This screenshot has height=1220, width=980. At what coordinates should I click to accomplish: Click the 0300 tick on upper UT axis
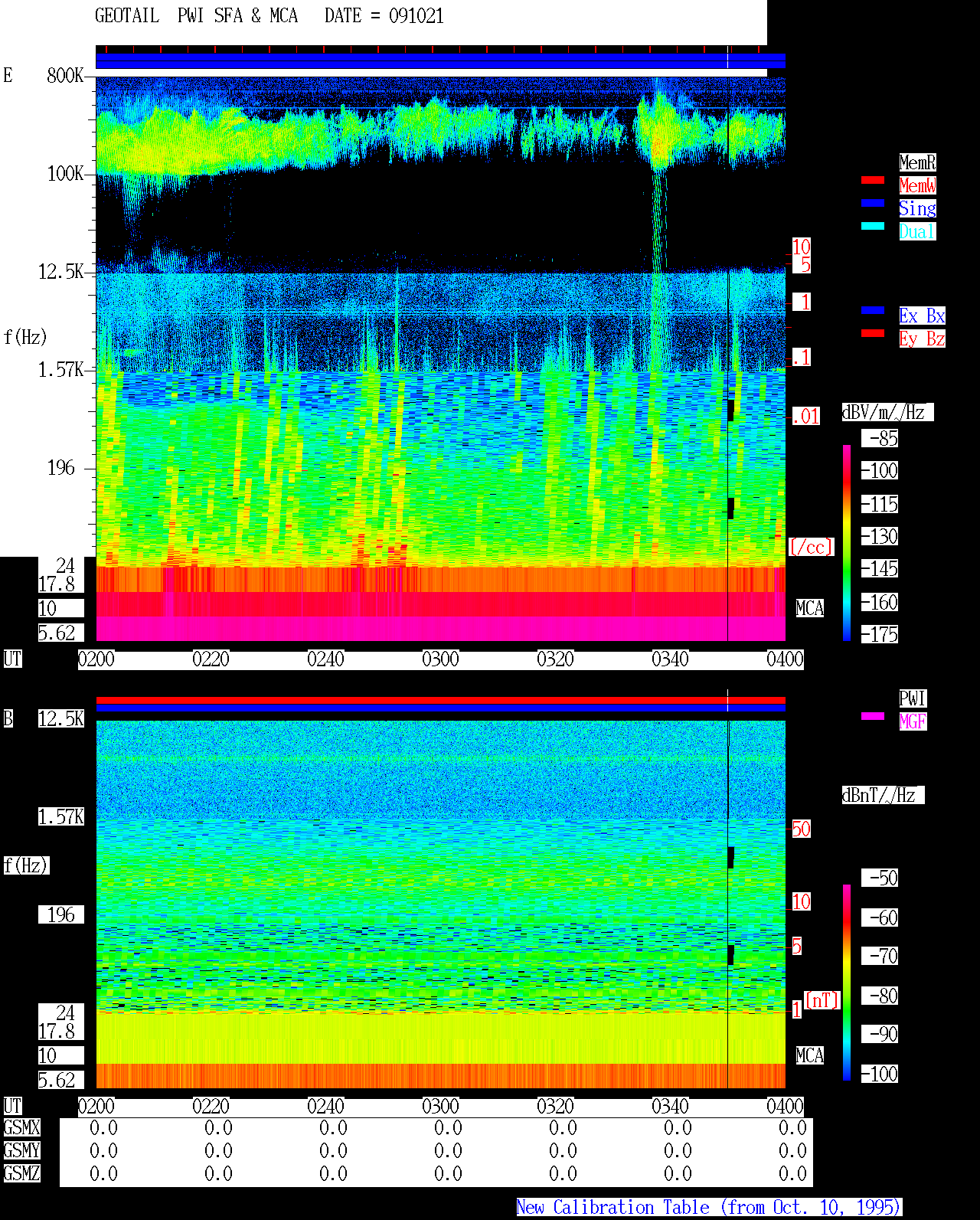(x=440, y=659)
